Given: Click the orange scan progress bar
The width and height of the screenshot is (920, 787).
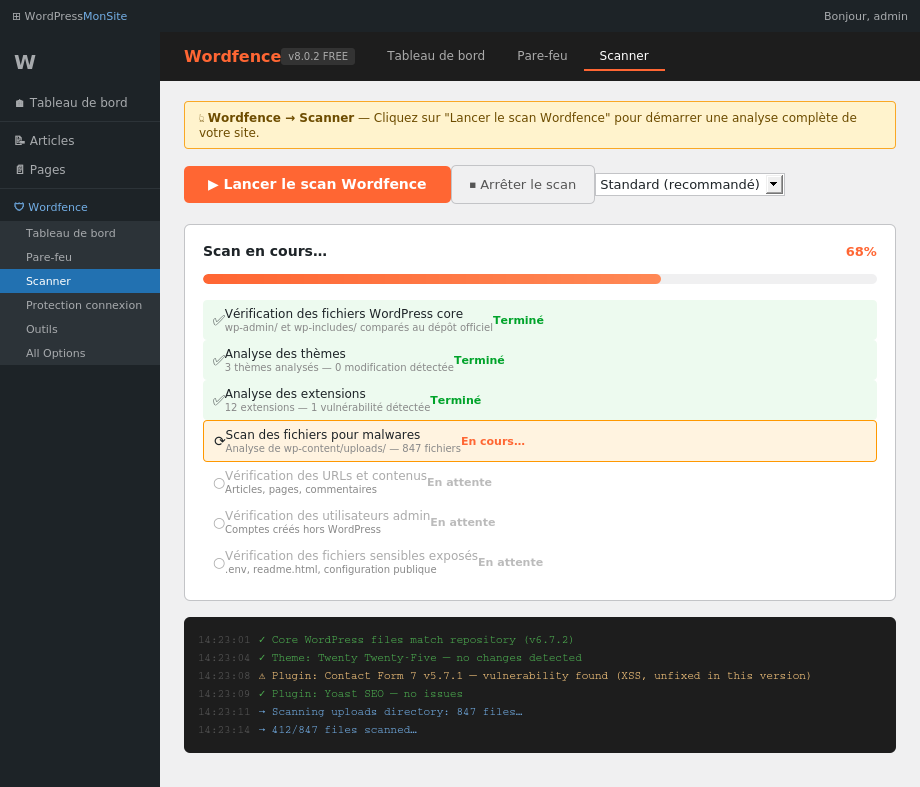Looking at the screenshot, I should (432, 279).
